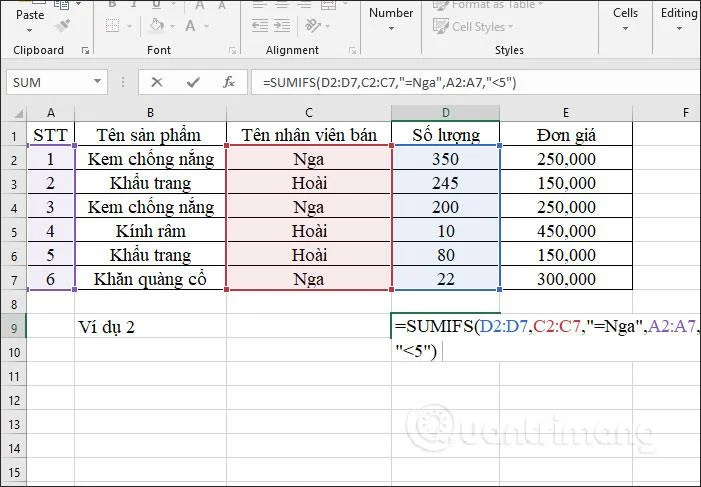Select row 1 header

(x=14, y=136)
